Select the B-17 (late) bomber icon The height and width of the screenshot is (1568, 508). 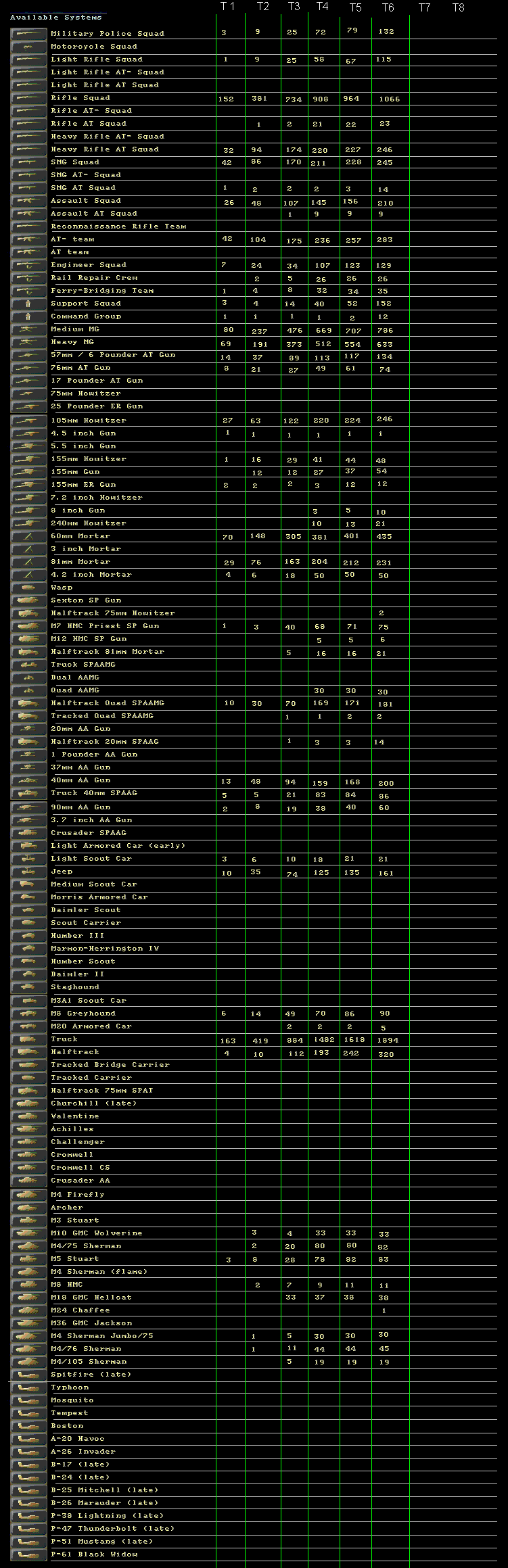[x=28, y=1464]
